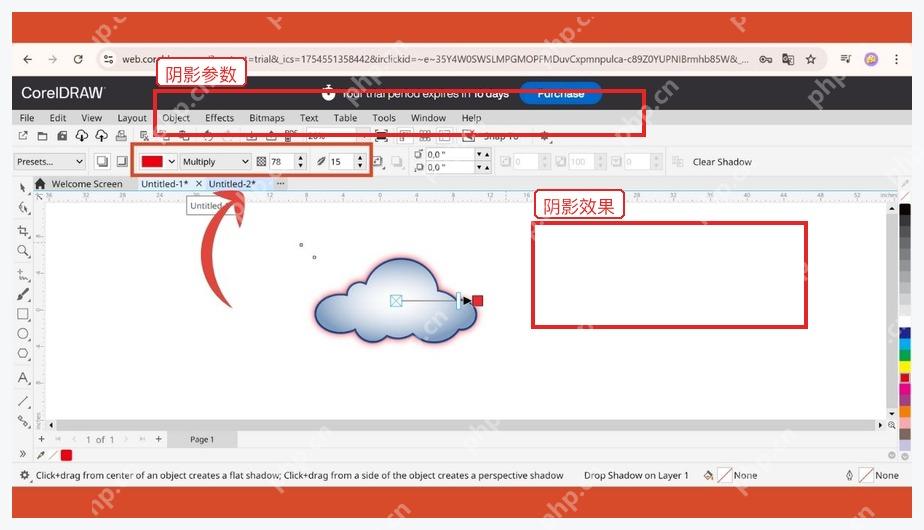924x530 pixels.
Task: Click the horizontal shadow offset field
Action: click(x=449, y=154)
